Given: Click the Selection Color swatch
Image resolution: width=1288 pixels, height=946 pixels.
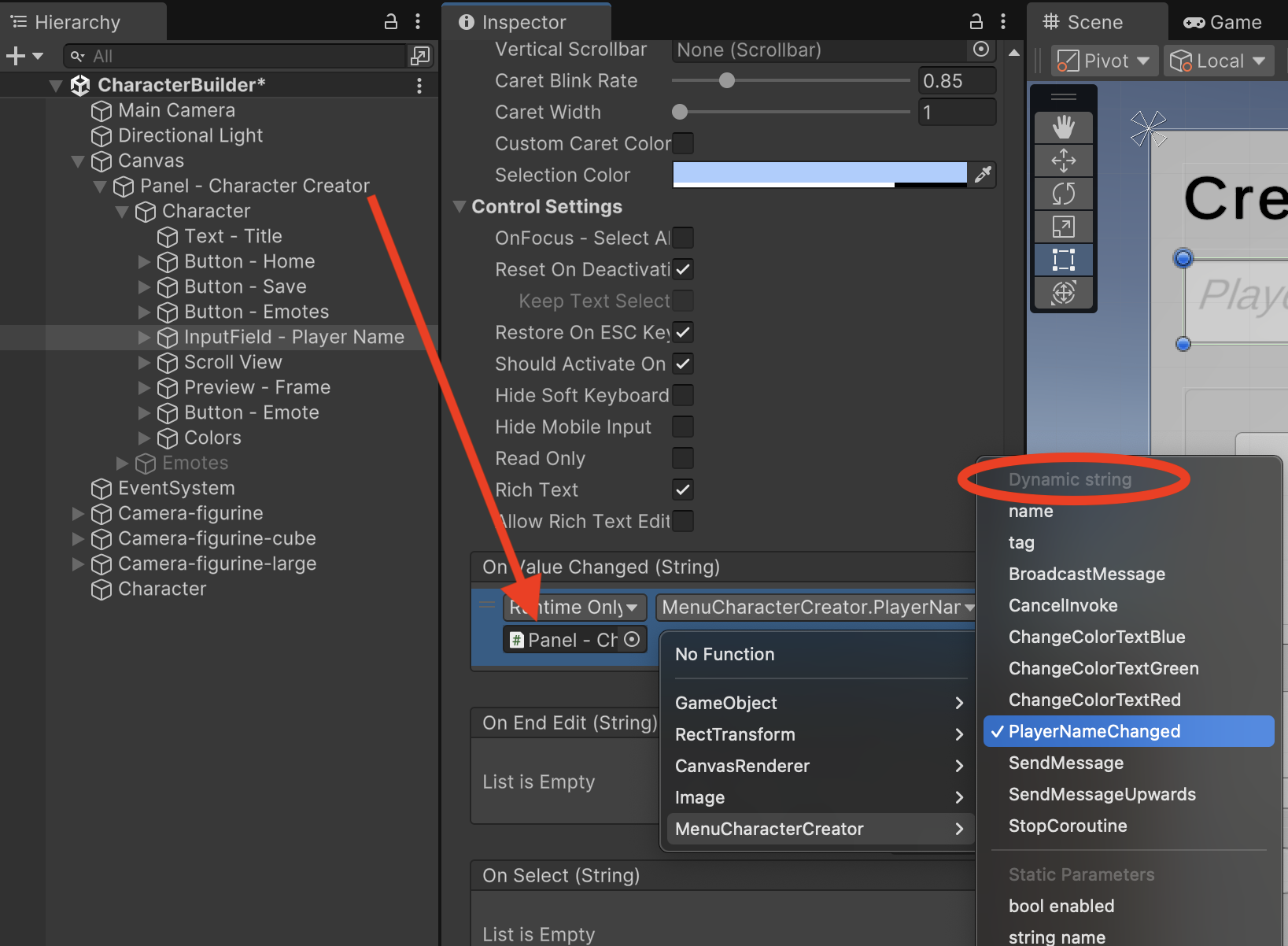Looking at the screenshot, I should click(x=819, y=174).
